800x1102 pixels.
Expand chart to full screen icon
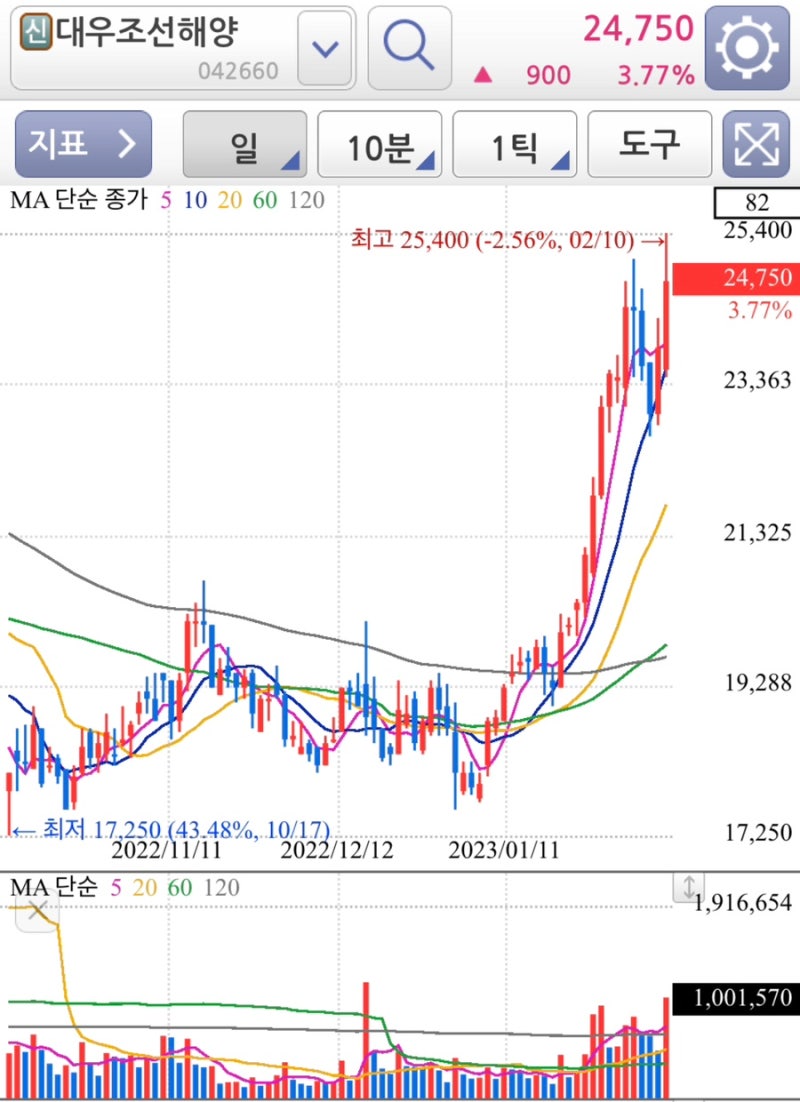tap(756, 143)
